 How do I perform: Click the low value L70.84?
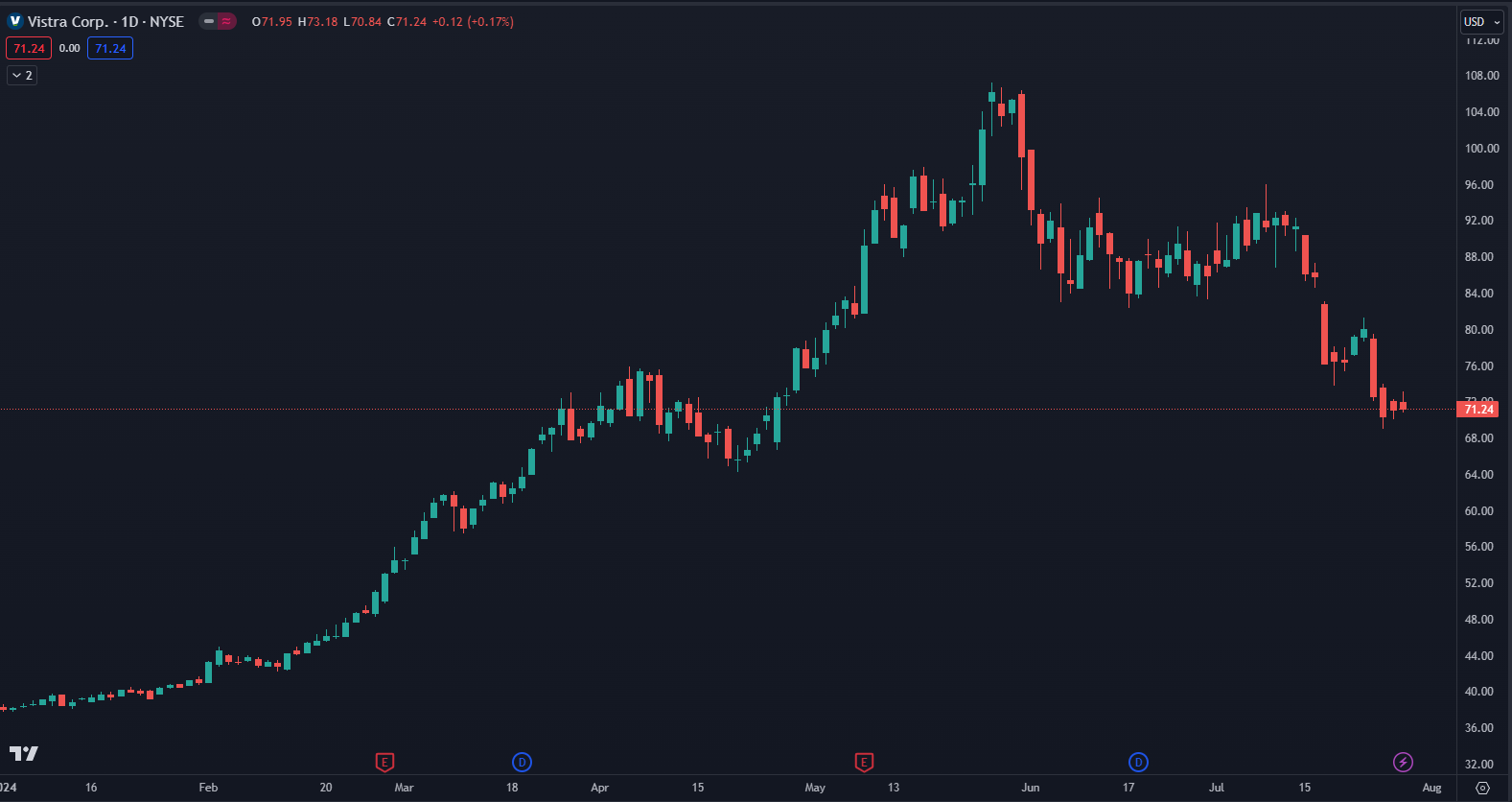pos(362,21)
